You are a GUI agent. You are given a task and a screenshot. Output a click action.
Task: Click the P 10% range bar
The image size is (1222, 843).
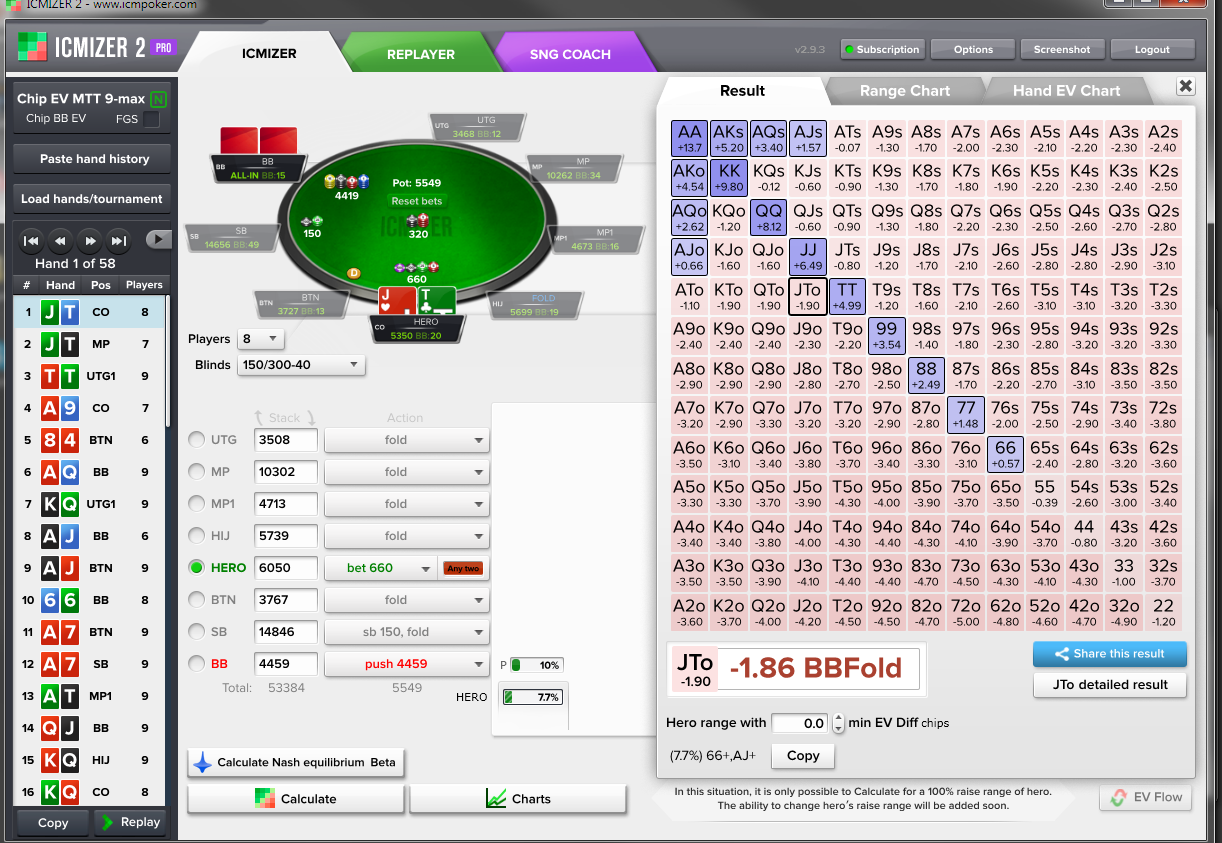tap(537, 665)
